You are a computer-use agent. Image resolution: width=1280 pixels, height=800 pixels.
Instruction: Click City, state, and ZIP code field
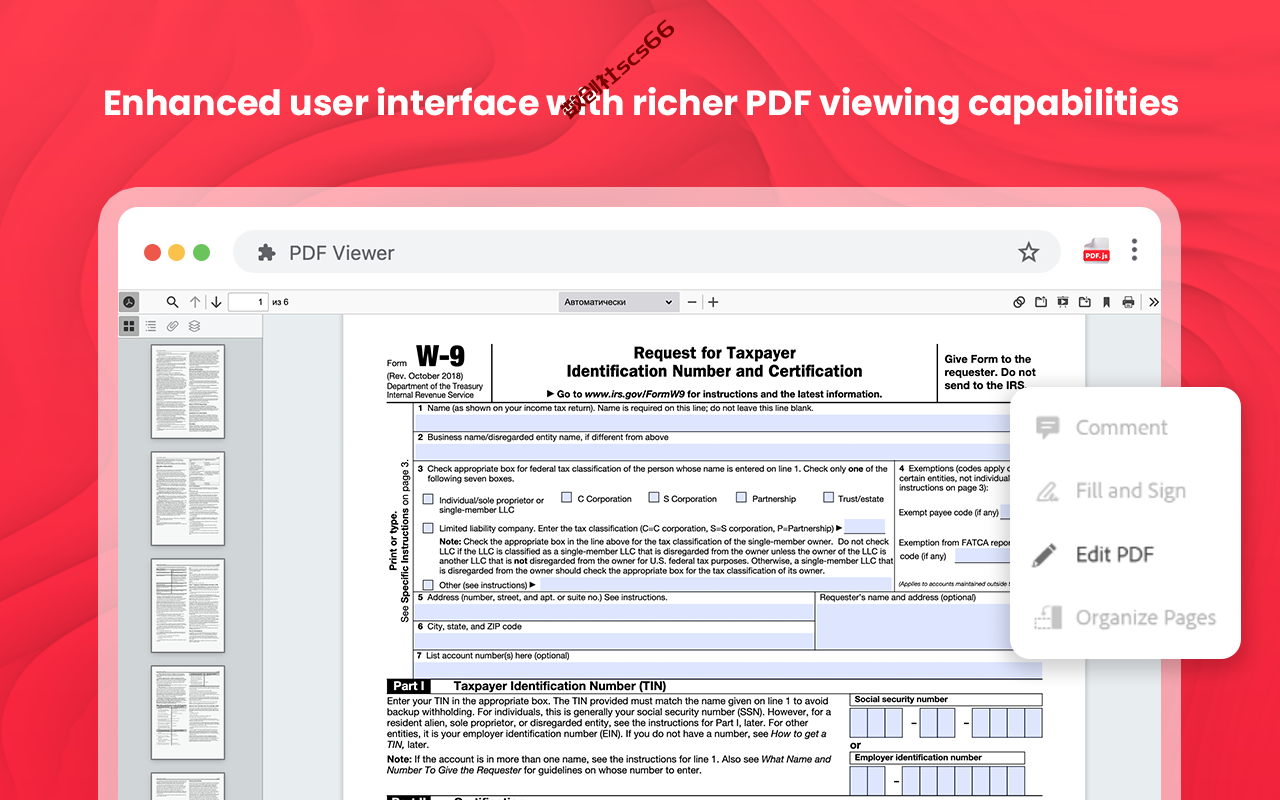[615, 640]
